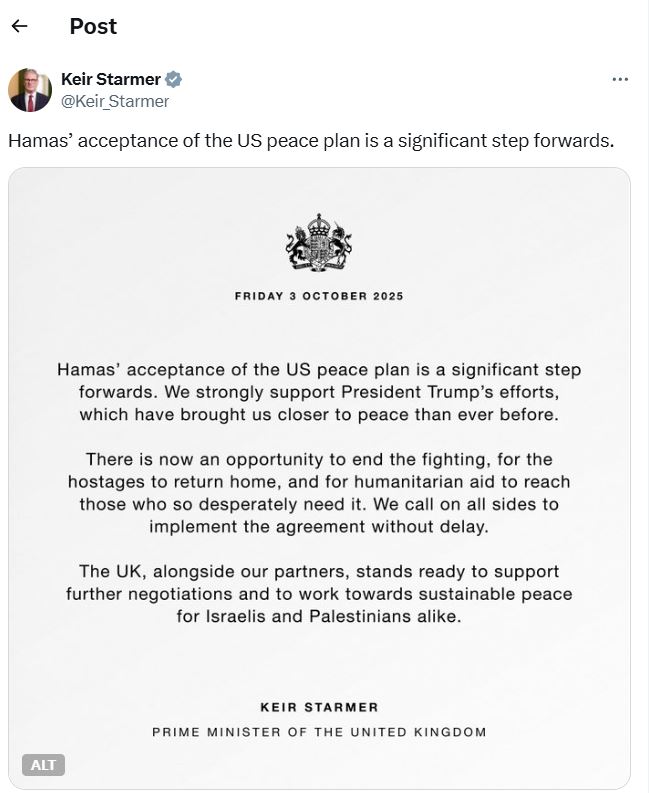The height and width of the screenshot is (793, 649).
Task: Click "for Israelis and Palestinians alike" line
Action: [319, 617]
